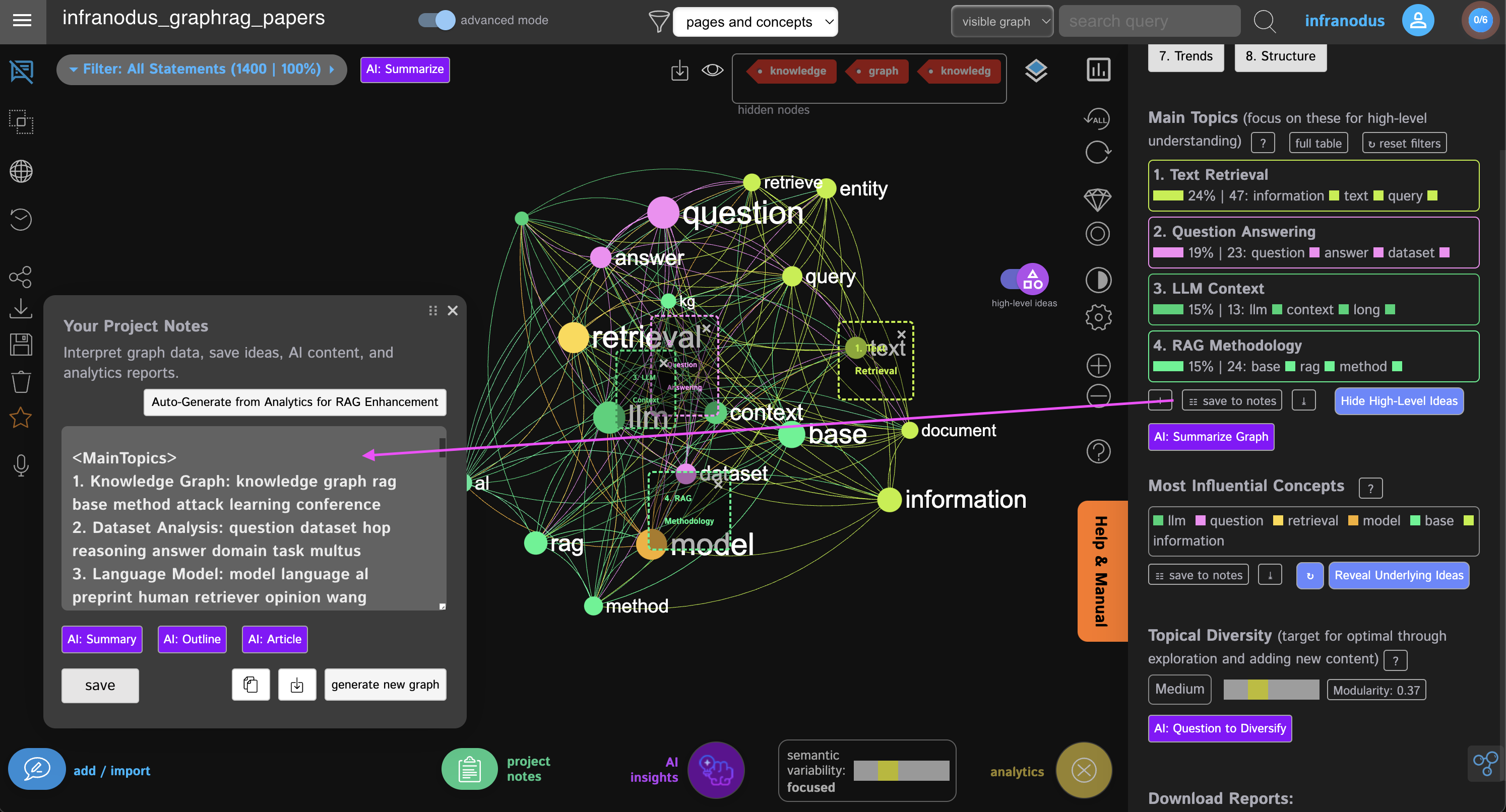Copy notes with clipboard icon

[251, 685]
